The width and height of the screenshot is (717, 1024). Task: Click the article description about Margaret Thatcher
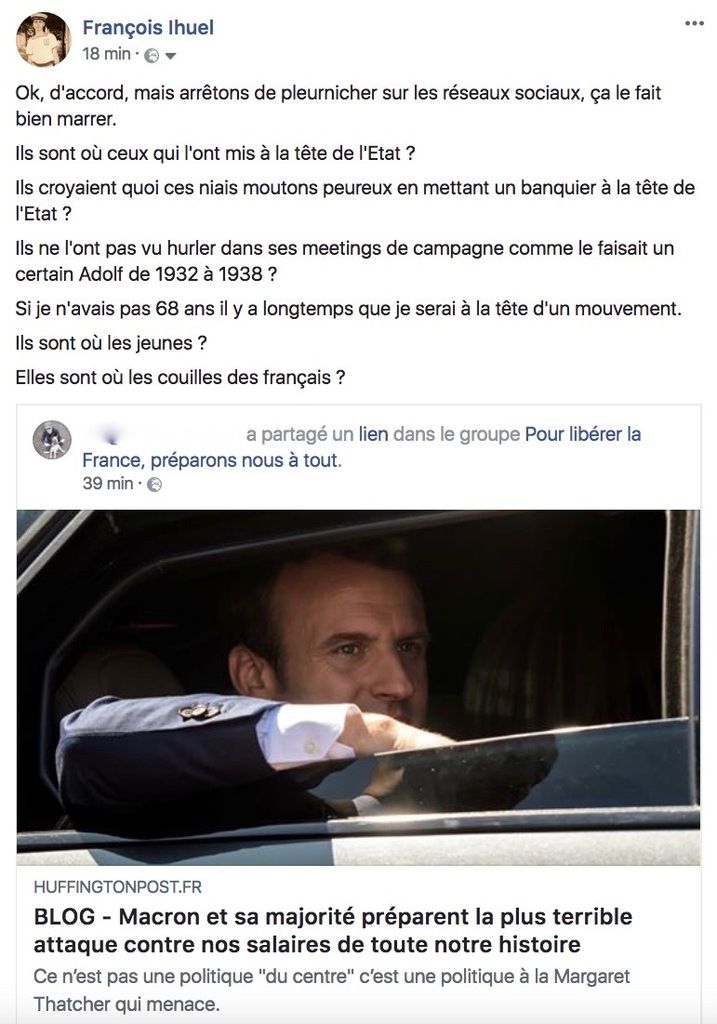[332, 990]
